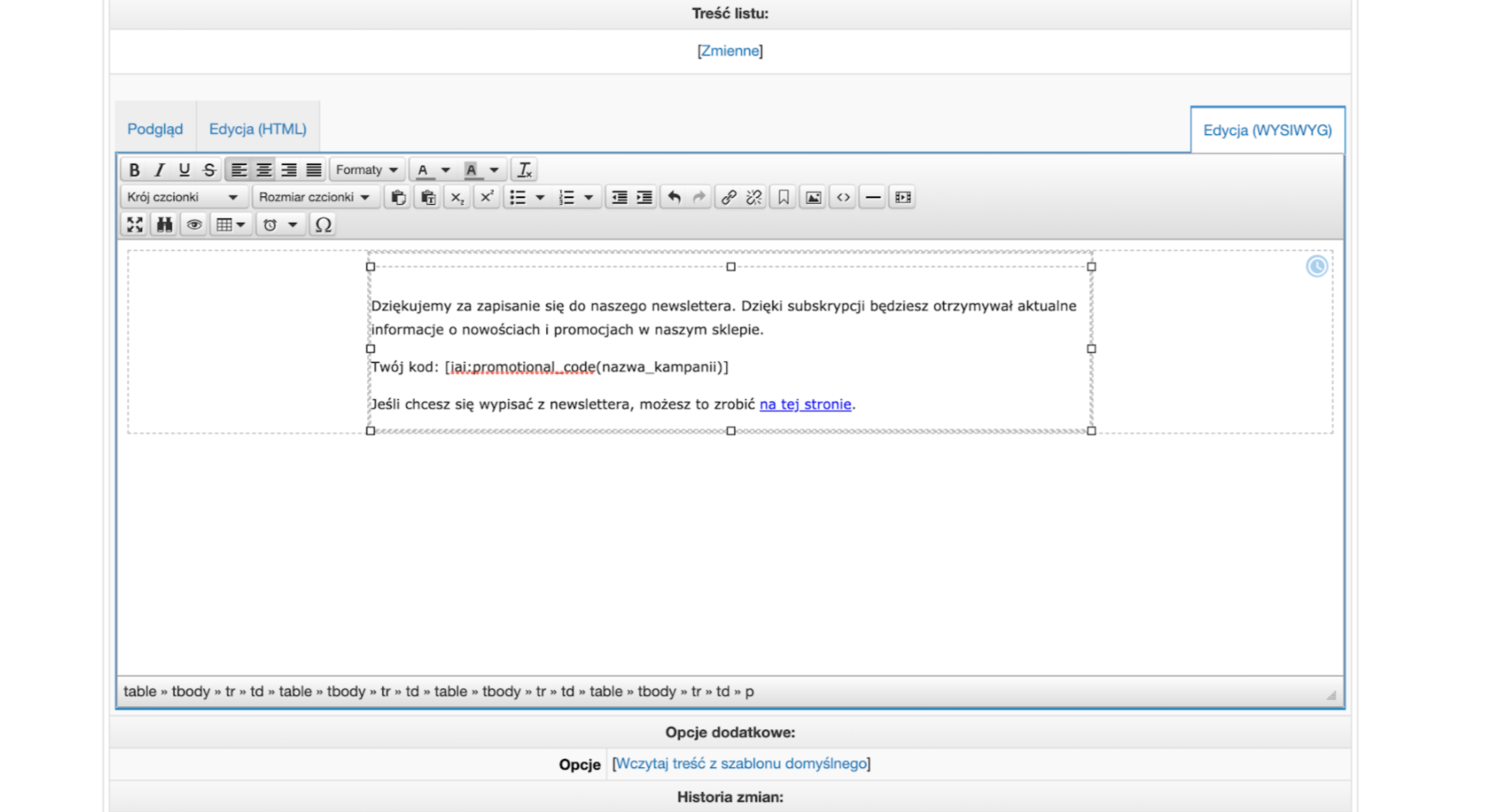Align text to the left
Image resolution: width=1509 pixels, height=812 pixels.
[239, 170]
